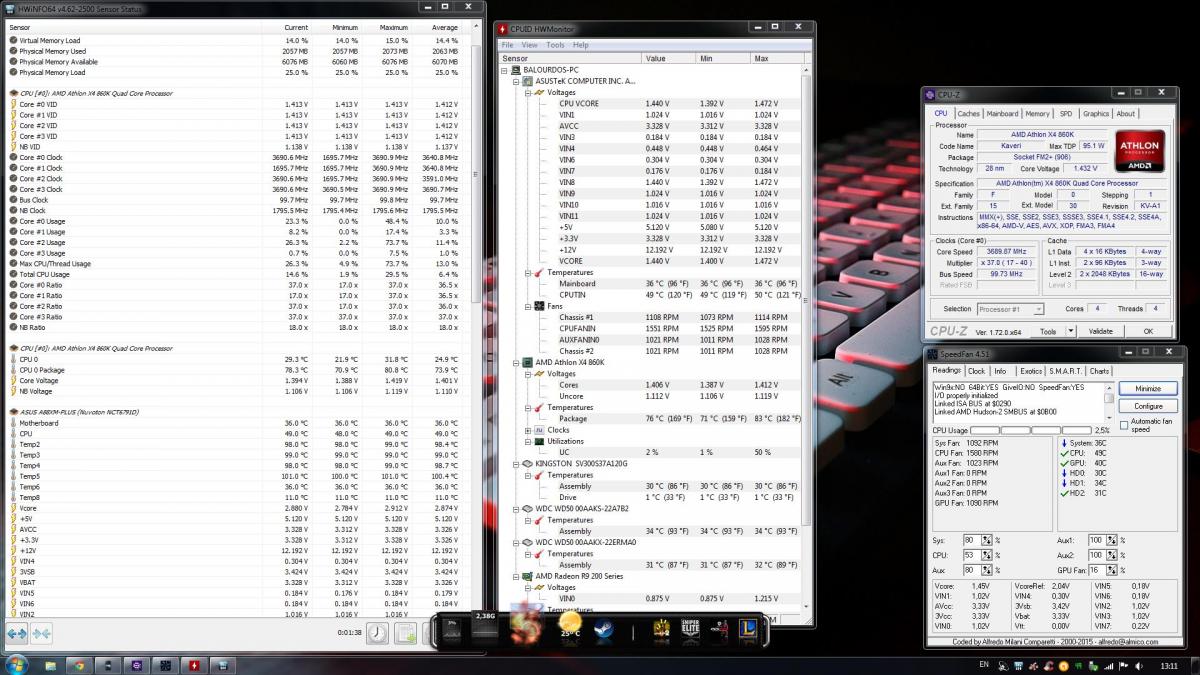This screenshot has width=1200, height=675.
Task: Click the ASUSTeK motherboard icon in HWMonitor
Action: [x=528, y=81]
